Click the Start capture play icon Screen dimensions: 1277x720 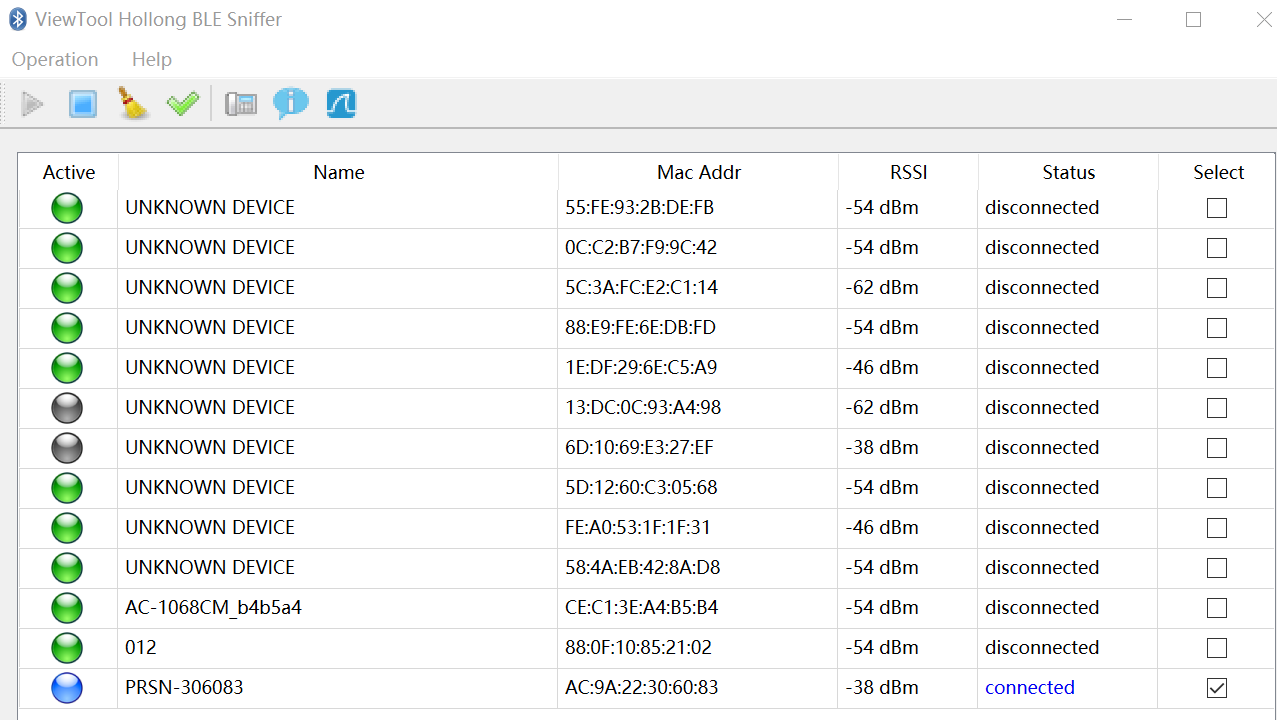point(33,103)
